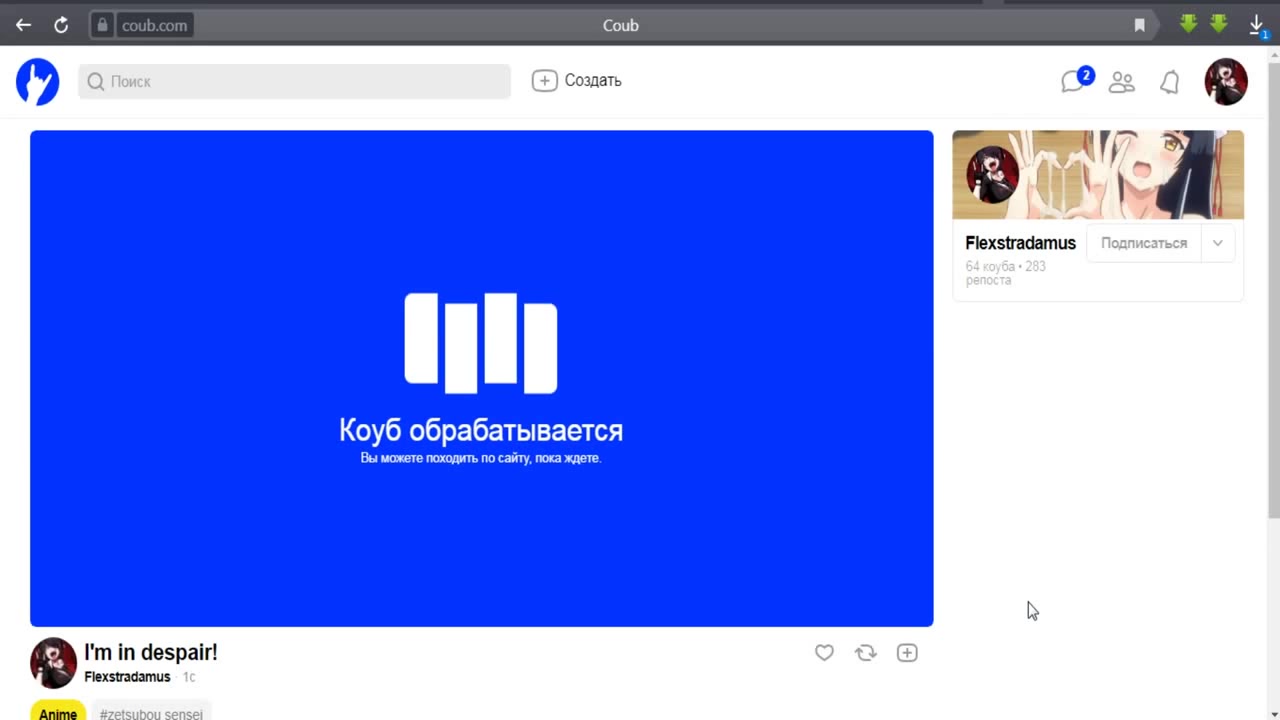
Task: Add coub with the plus square icon
Action: pos(907,653)
